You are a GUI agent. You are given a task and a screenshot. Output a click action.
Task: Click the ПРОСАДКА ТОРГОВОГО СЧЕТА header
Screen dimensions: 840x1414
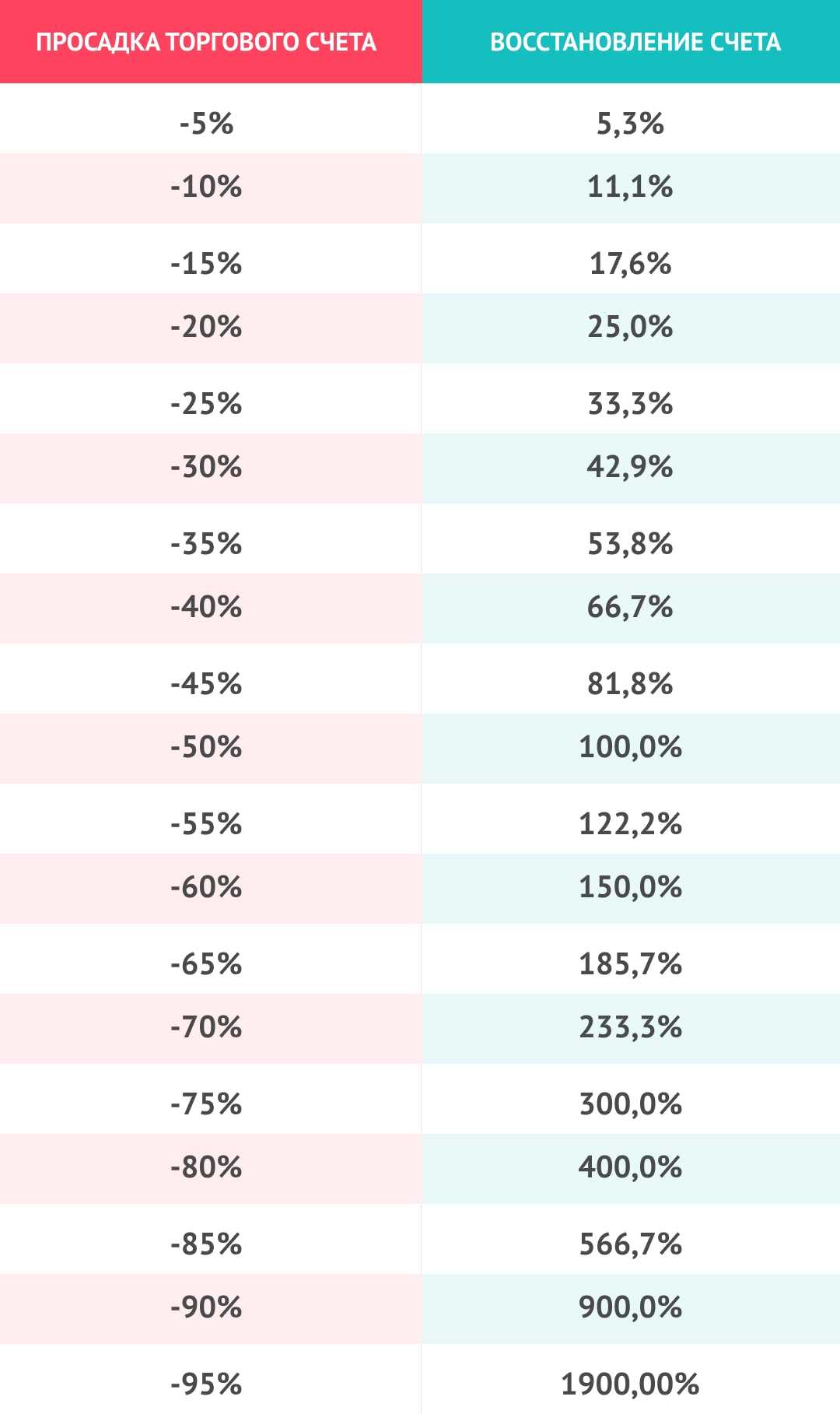(x=206, y=42)
